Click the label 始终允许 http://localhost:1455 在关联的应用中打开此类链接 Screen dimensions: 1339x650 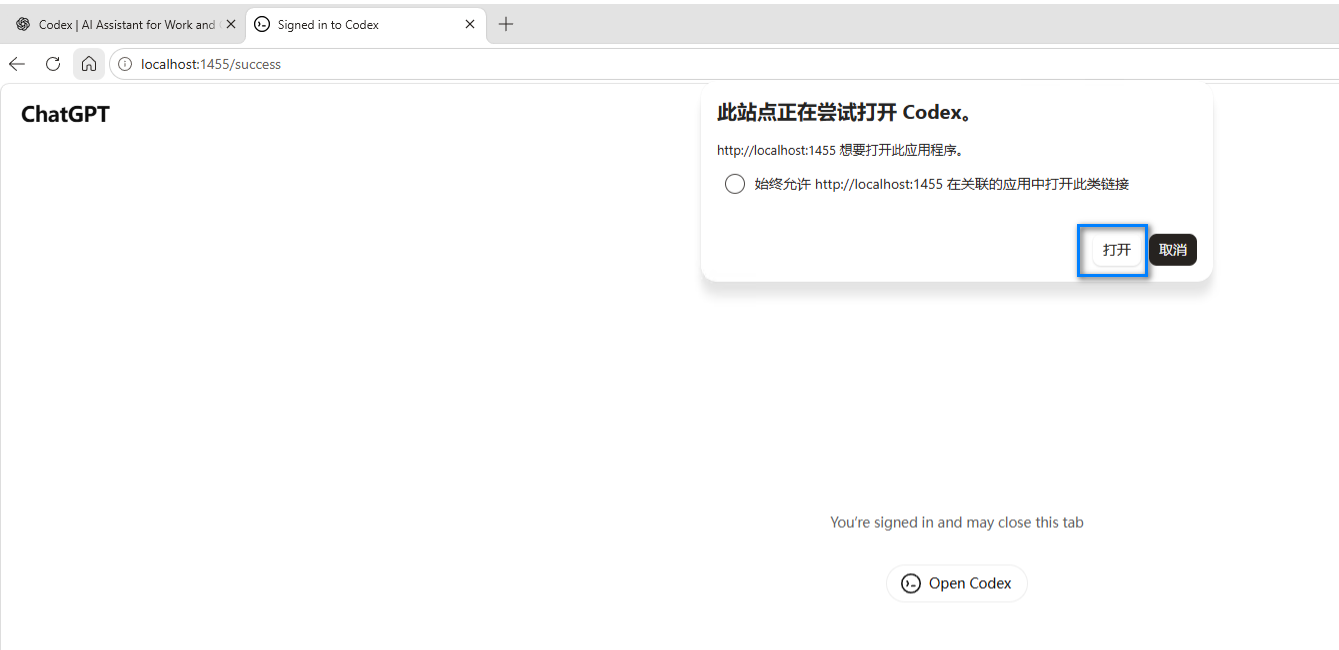click(942, 184)
